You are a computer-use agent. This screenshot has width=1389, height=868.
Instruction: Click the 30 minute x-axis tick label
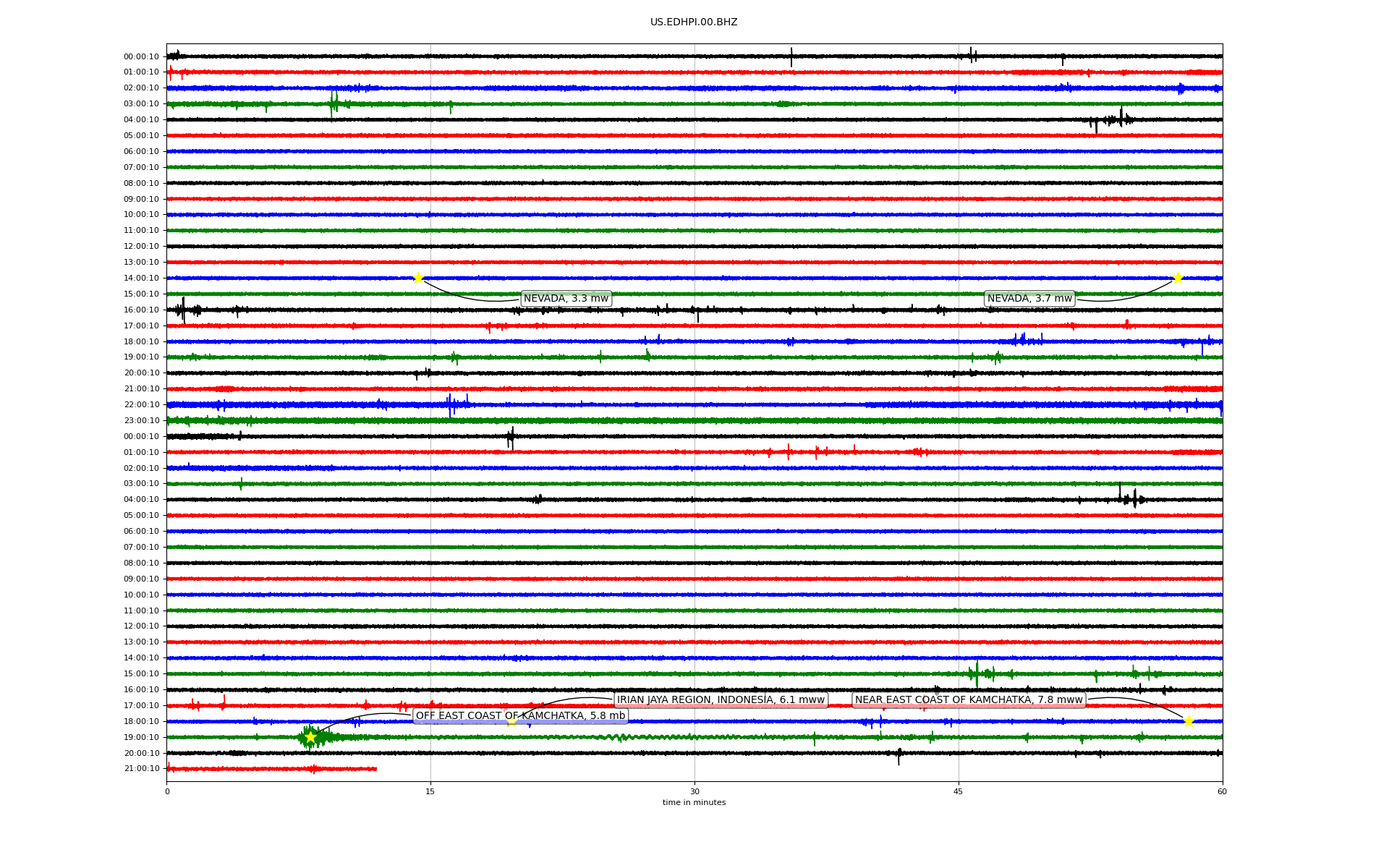694,791
